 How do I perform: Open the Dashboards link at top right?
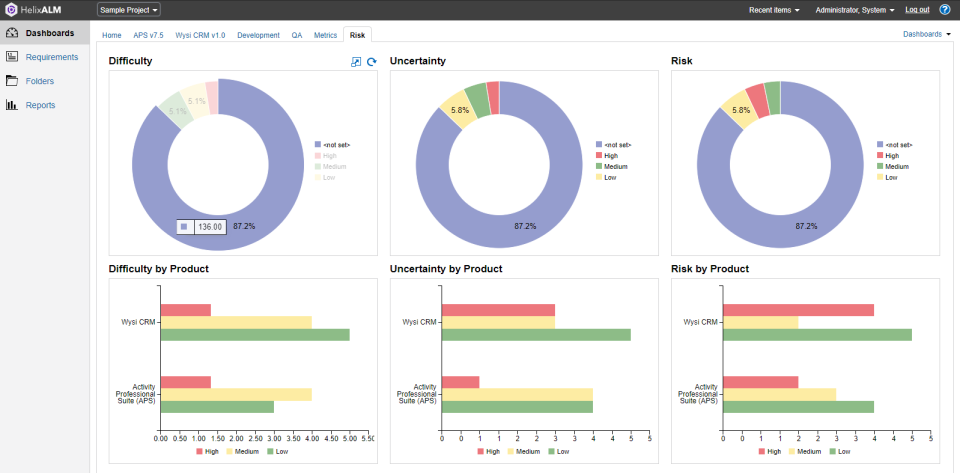[926, 34]
